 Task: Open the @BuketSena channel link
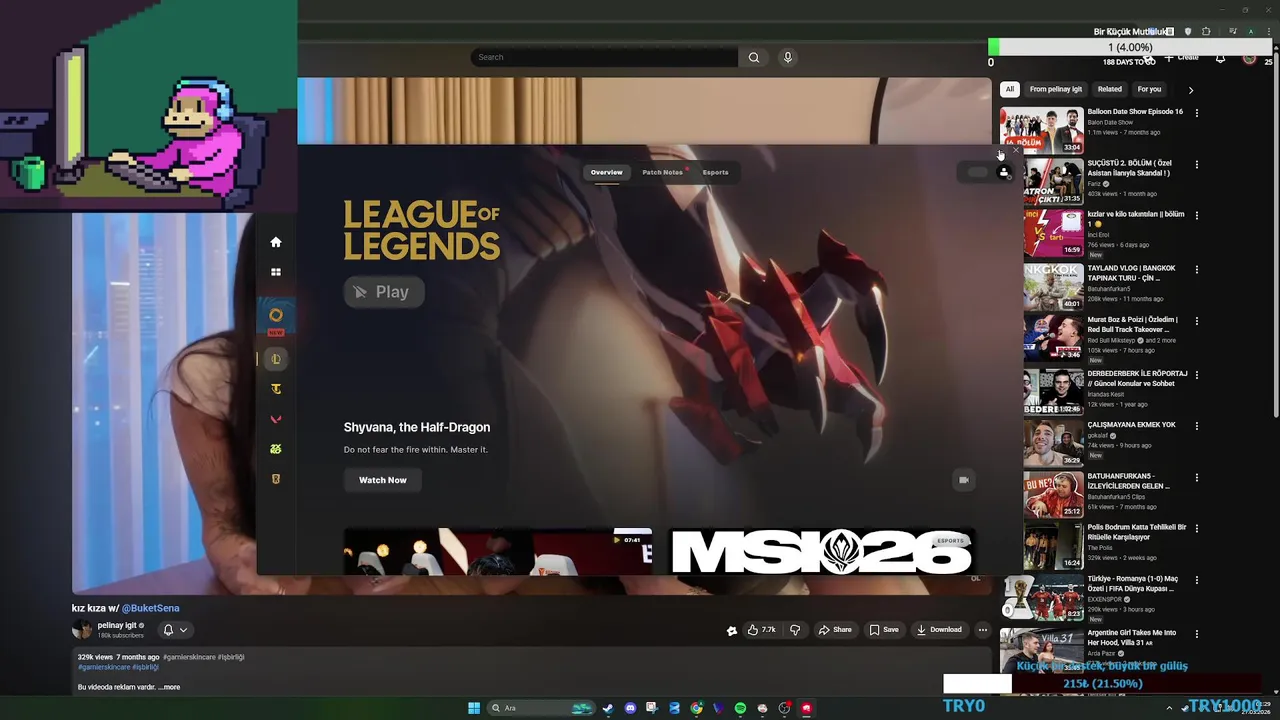pyautogui.click(x=151, y=608)
